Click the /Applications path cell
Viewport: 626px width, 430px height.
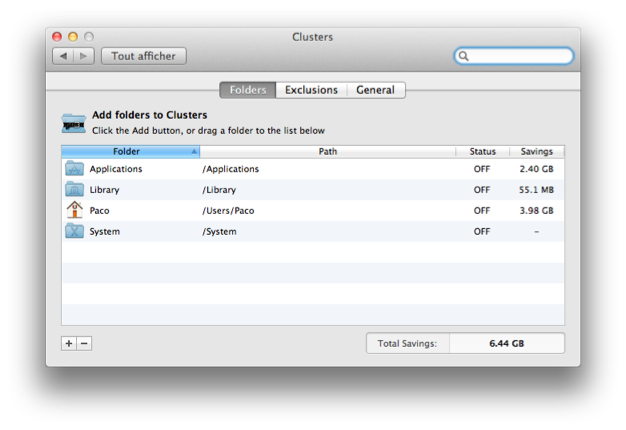230,169
